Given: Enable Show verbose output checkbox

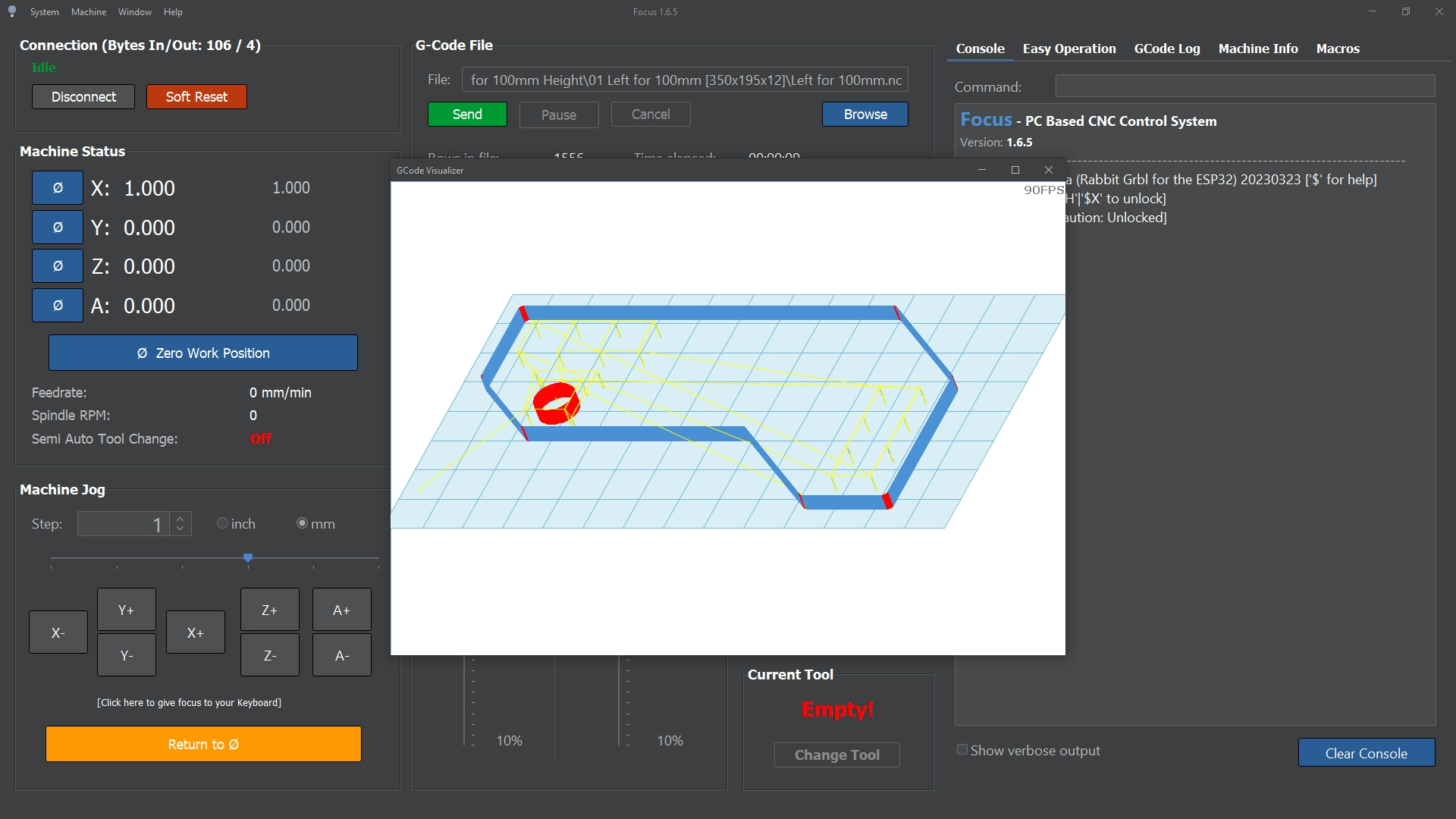Looking at the screenshot, I should [962, 750].
